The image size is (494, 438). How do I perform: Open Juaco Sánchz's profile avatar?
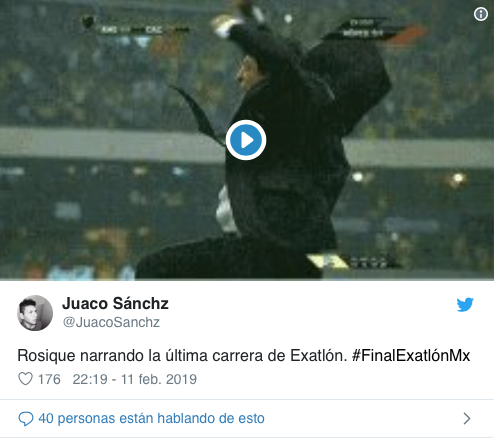35,313
